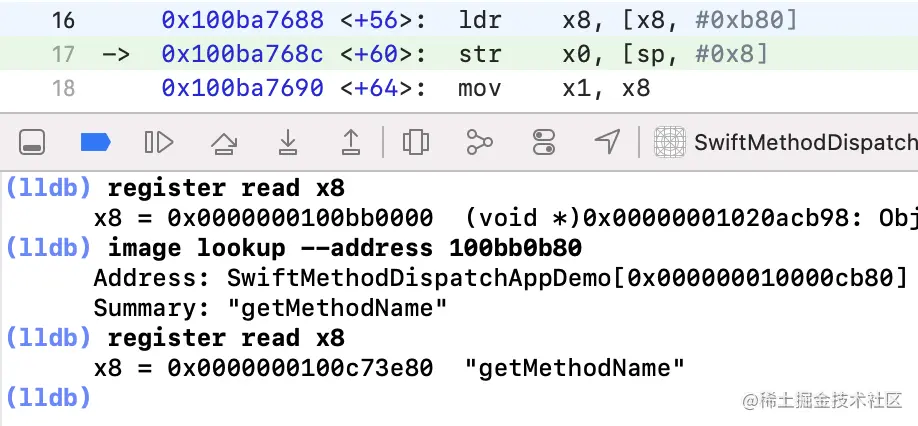Click value x8 = 0x0000000100bb0000
Viewport: 918px width, 426px height.
(x=263, y=218)
